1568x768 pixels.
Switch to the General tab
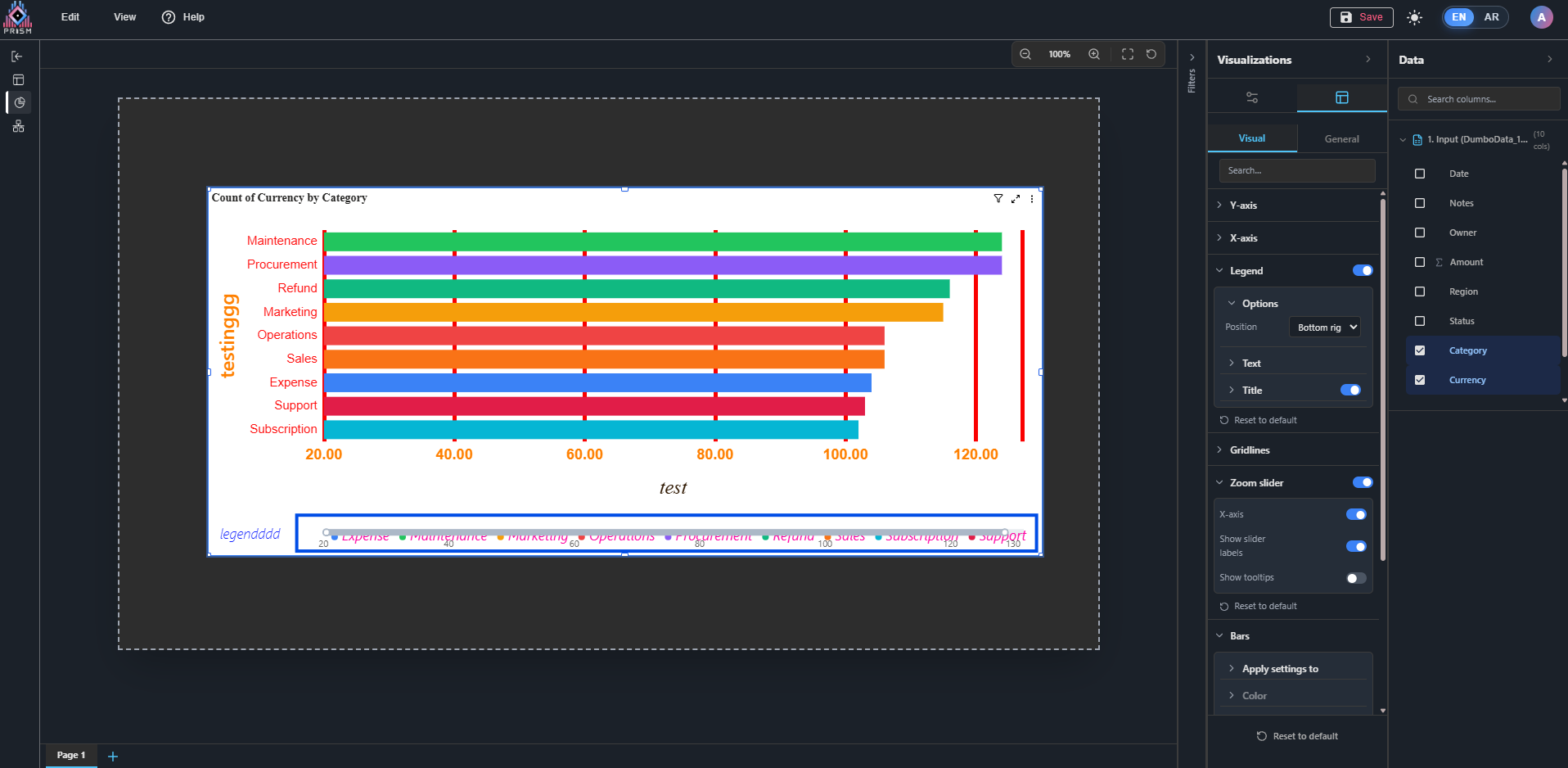tap(1341, 139)
